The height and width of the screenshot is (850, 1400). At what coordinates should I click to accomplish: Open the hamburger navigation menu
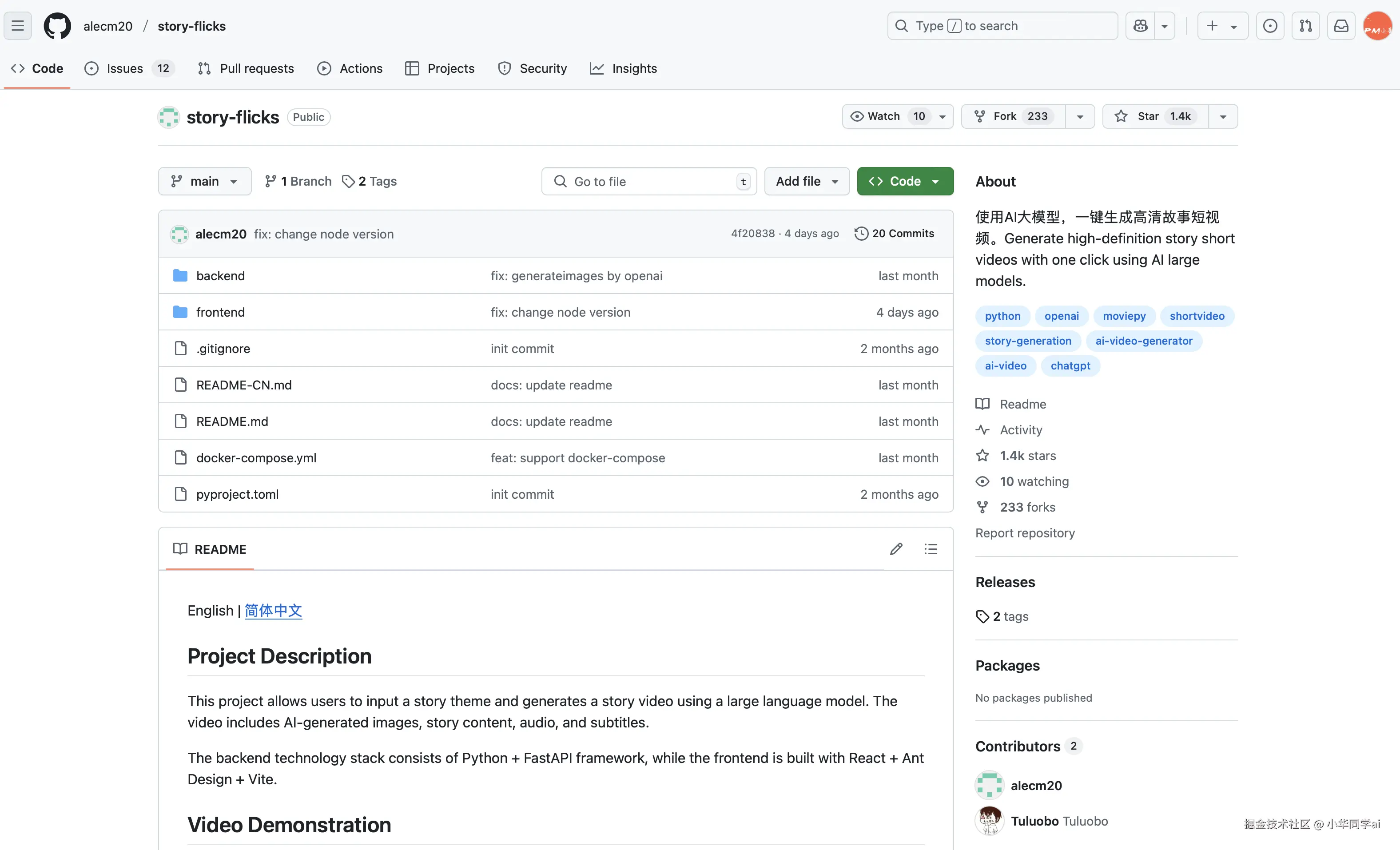tap(18, 26)
